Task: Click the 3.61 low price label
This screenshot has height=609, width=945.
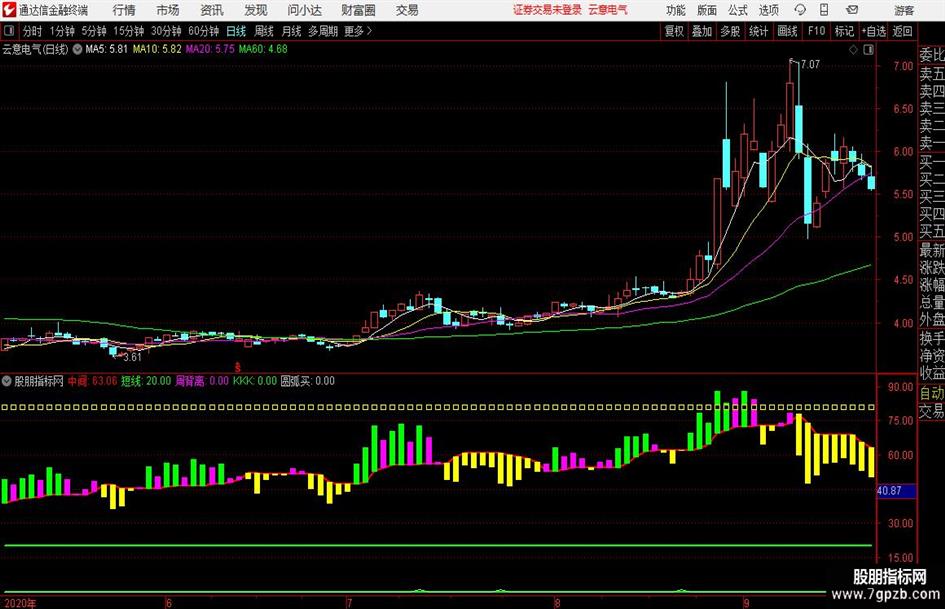Action: click(x=132, y=357)
